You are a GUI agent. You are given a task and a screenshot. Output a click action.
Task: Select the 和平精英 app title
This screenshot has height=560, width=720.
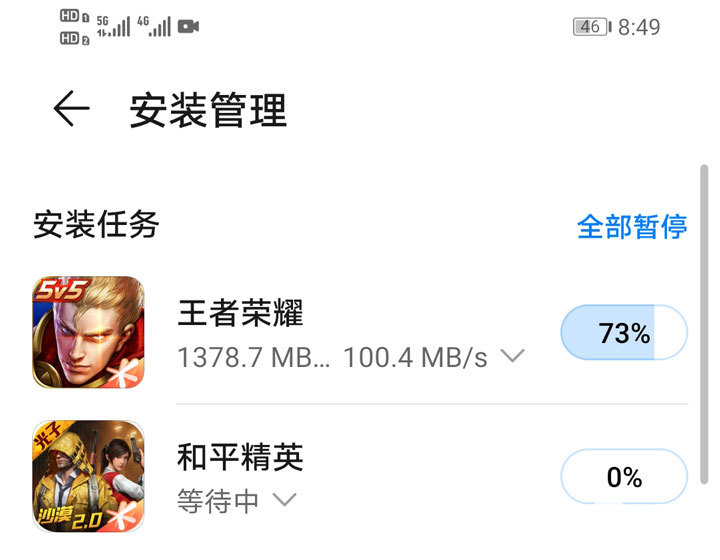(x=240, y=457)
